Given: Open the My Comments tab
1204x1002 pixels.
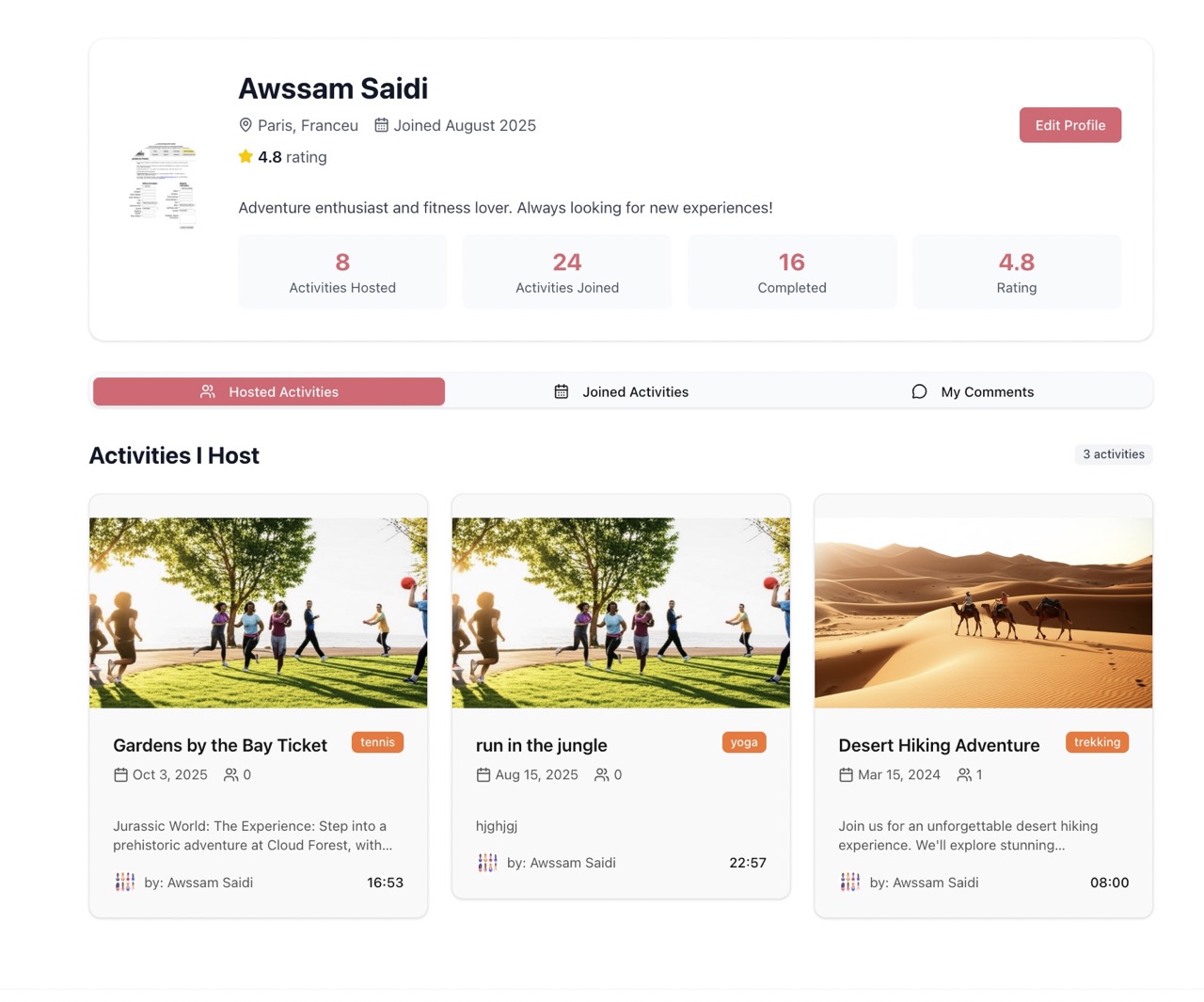Looking at the screenshot, I should tap(973, 391).
